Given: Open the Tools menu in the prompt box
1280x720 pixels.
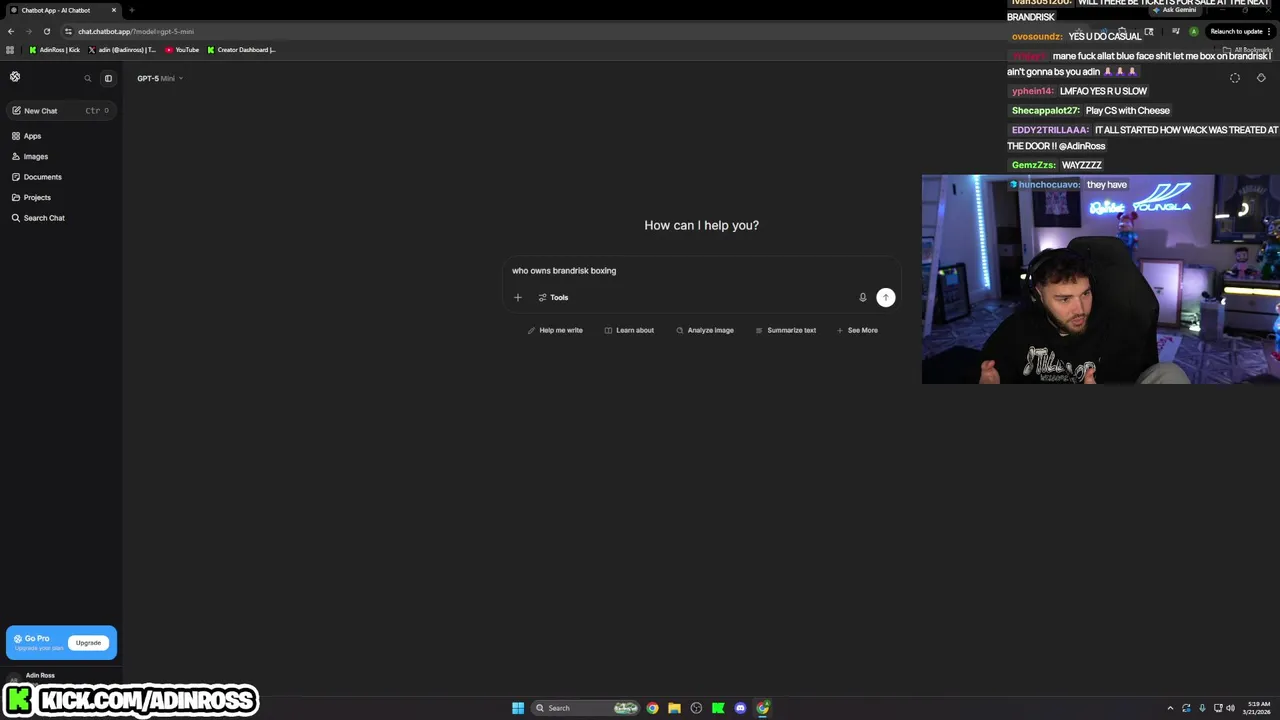Looking at the screenshot, I should pyautogui.click(x=553, y=297).
